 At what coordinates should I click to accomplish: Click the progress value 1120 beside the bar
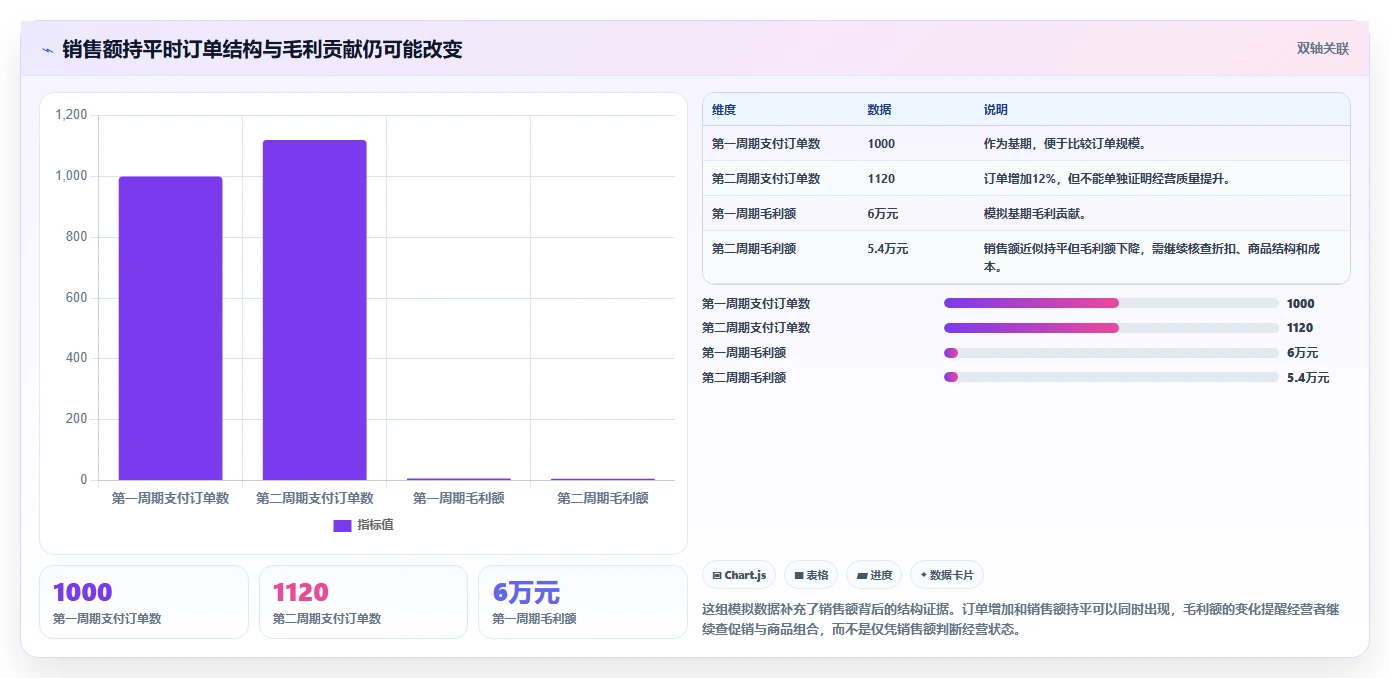1300,328
